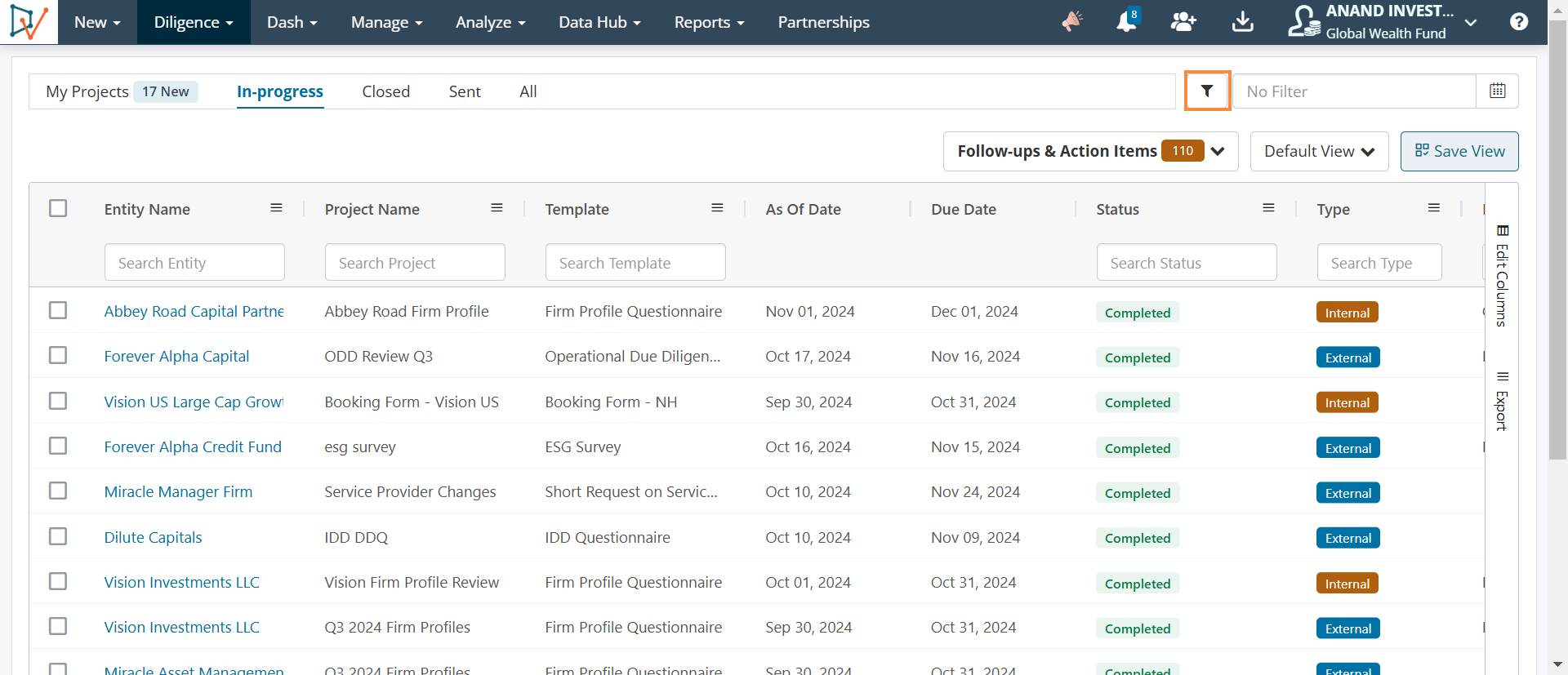The height and width of the screenshot is (675, 1568).
Task: Check the Forever Alpha Credit Fund checkbox
Action: point(58,446)
